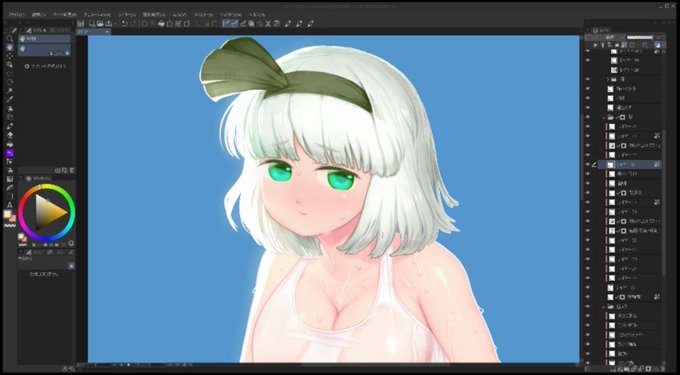Switch to the color wheel panel tab

click(x=39, y=178)
